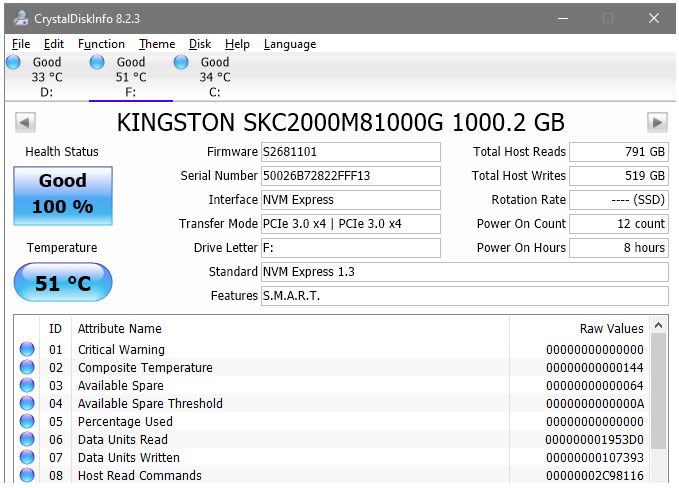Click the status orb for drive F:

tap(97, 62)
